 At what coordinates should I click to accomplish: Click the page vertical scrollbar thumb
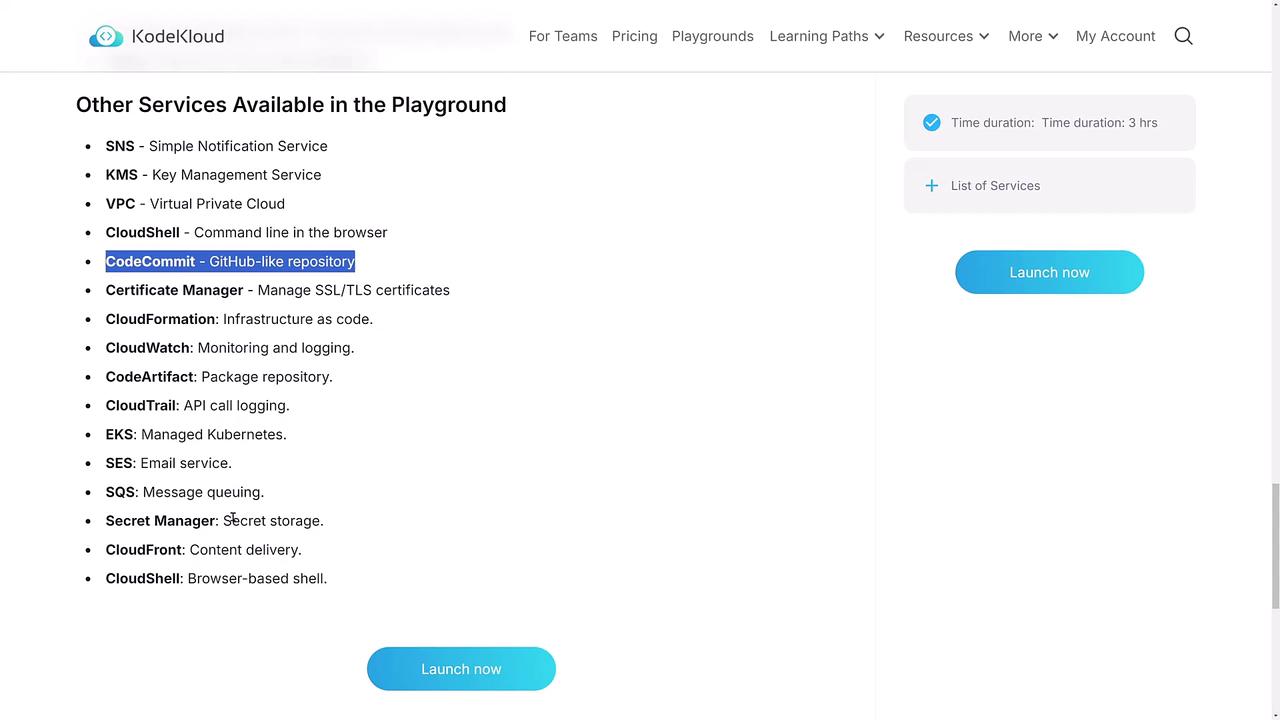click(x=1274, y=545)
